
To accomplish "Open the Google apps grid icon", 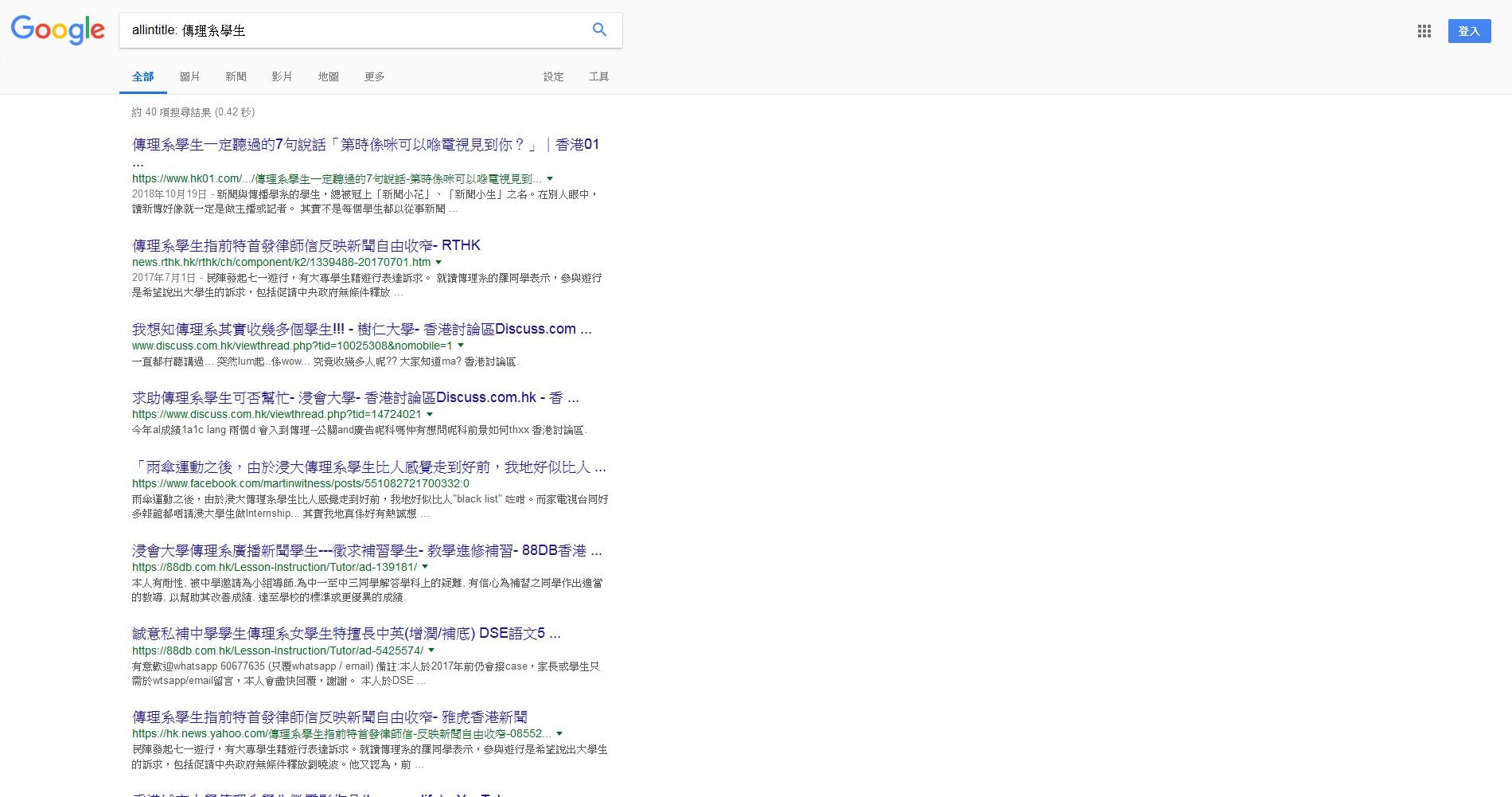I will pyautogui.click(x=1424, y=31).
